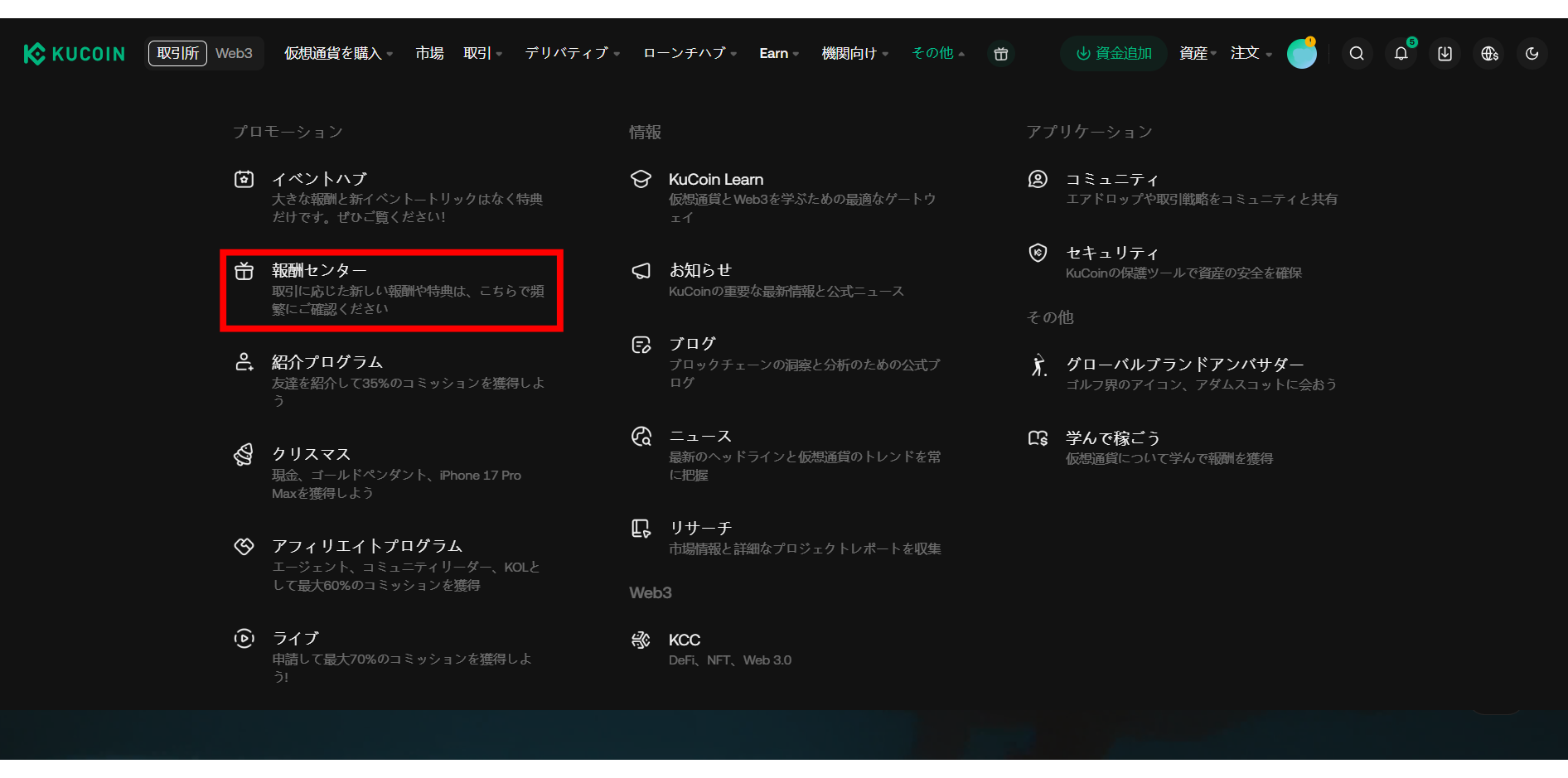Viewport: 1568px width, 778px height.
Task: Open the search icon in the header
Action: (x=1357, y=53)
